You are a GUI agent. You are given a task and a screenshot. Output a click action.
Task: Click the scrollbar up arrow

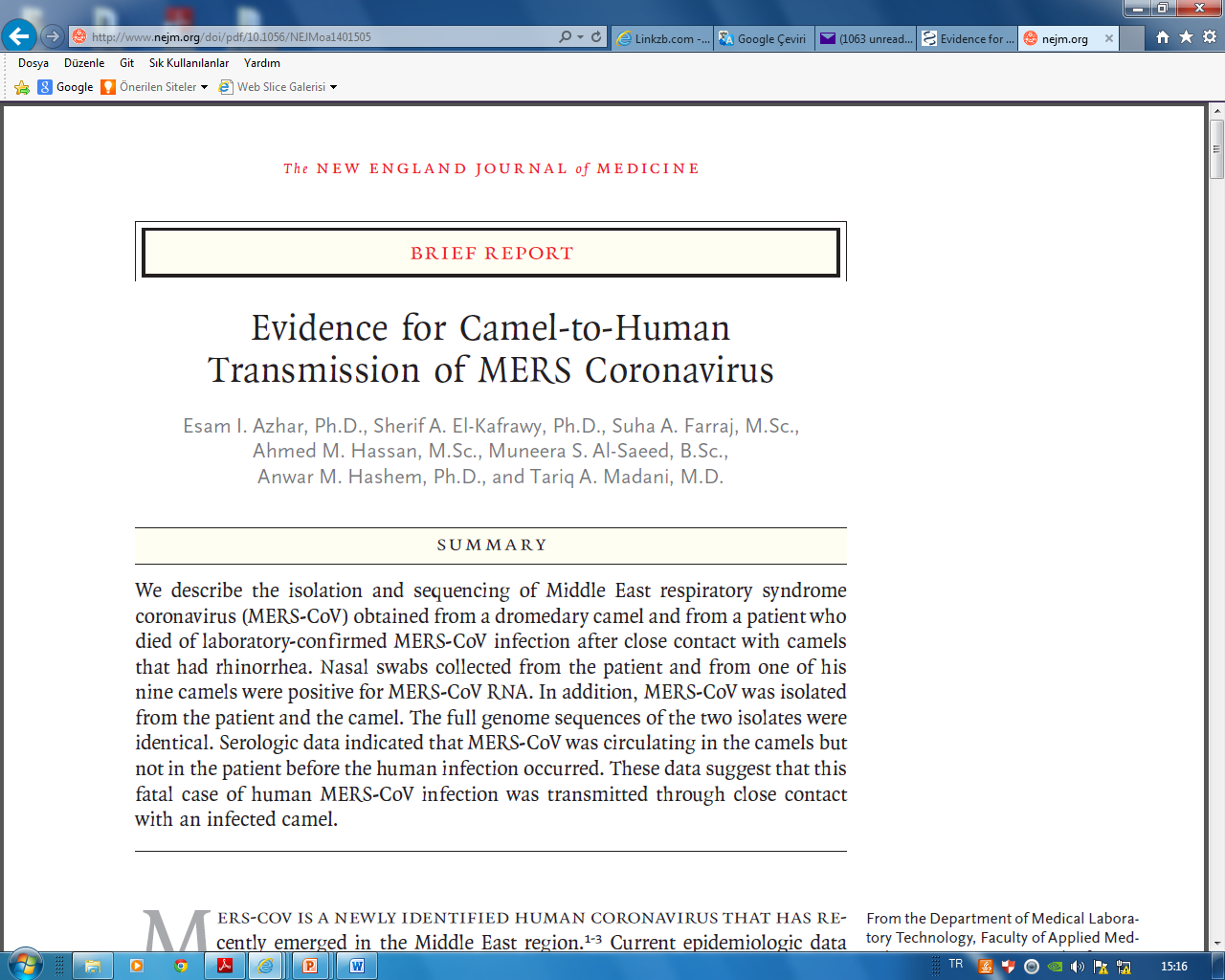[x=1216, y=112]
